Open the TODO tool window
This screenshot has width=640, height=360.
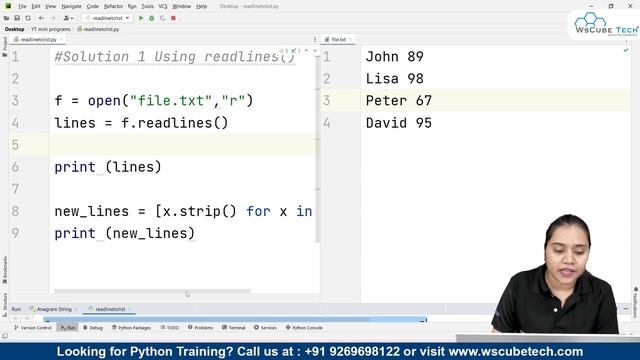(170, 328)
